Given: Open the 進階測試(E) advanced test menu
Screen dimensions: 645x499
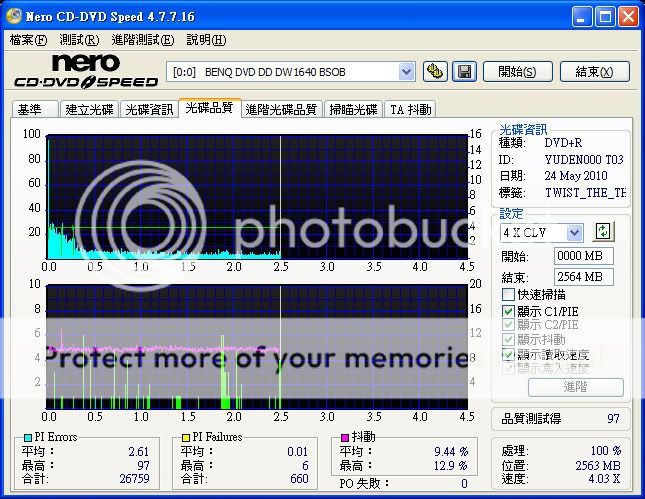Looking at the screenshot, I should pyautogui.click(x=143, y=40).
